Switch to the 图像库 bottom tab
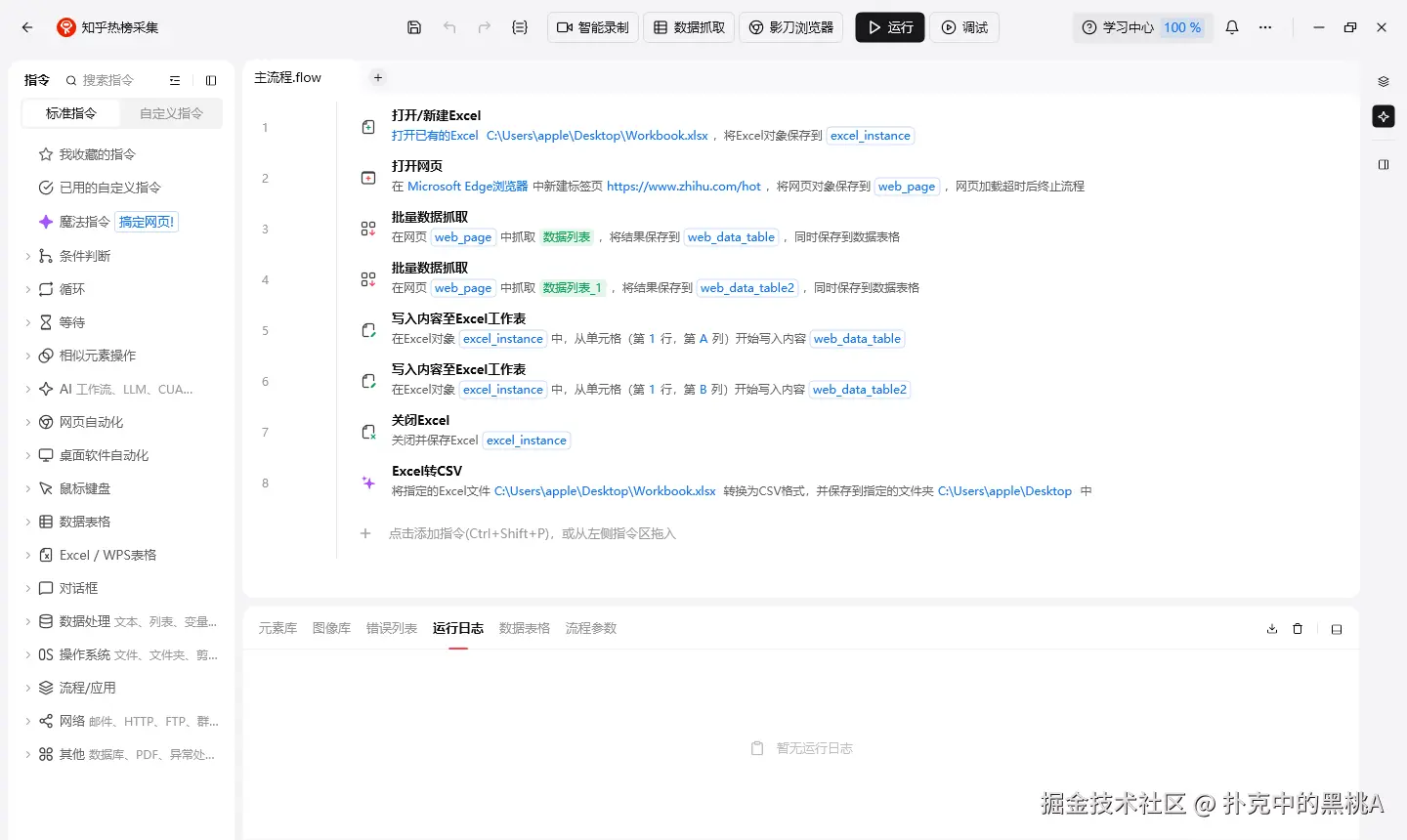Viewport: 1407px width, 840px height. tap(331, 628)
